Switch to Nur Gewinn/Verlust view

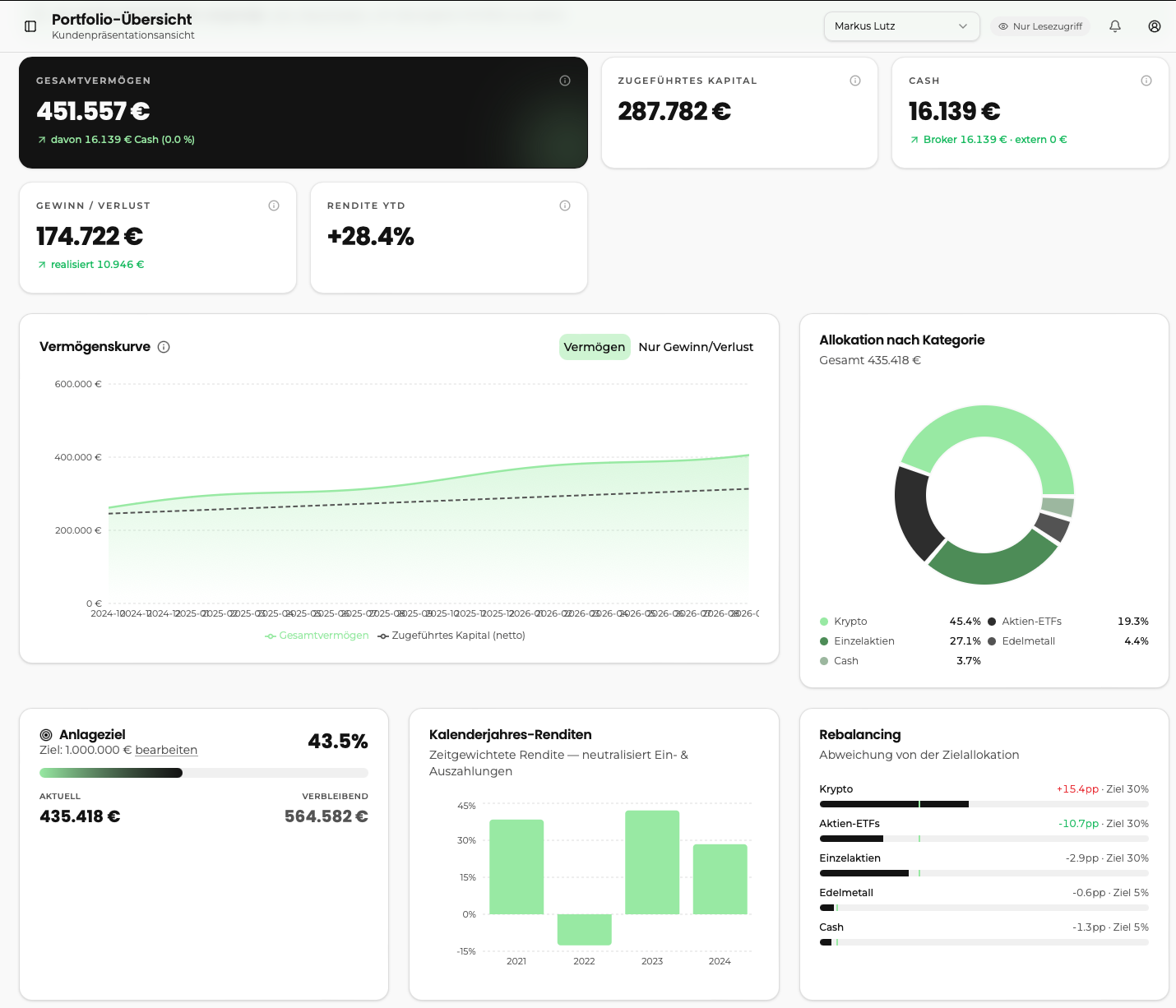(696, 347)
